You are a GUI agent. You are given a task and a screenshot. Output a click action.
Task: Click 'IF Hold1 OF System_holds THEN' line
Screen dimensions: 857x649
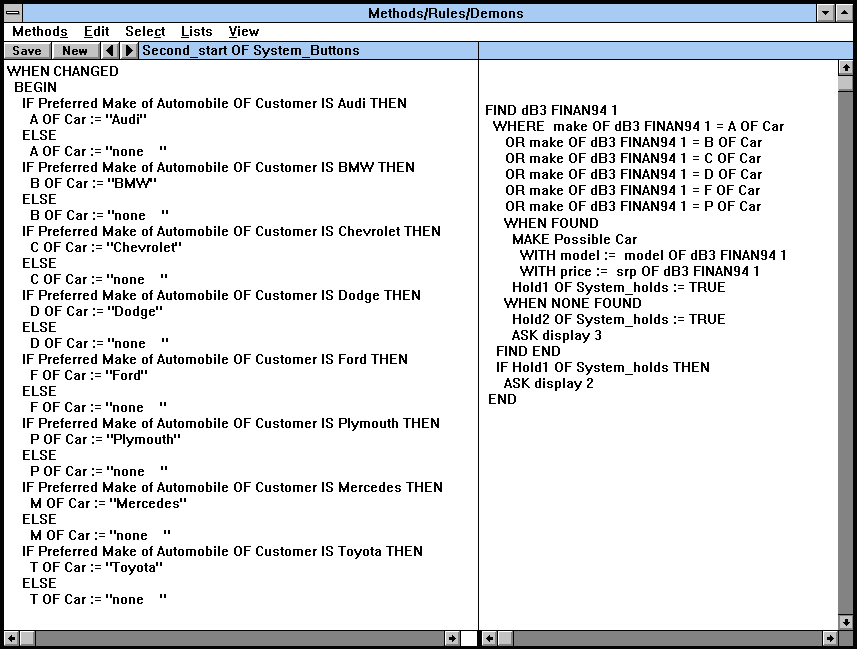tap(603, 367)
